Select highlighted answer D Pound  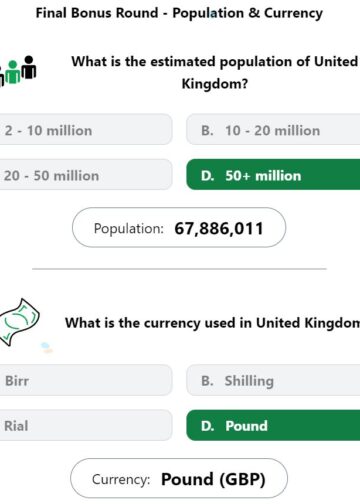(x=273, y=425)
